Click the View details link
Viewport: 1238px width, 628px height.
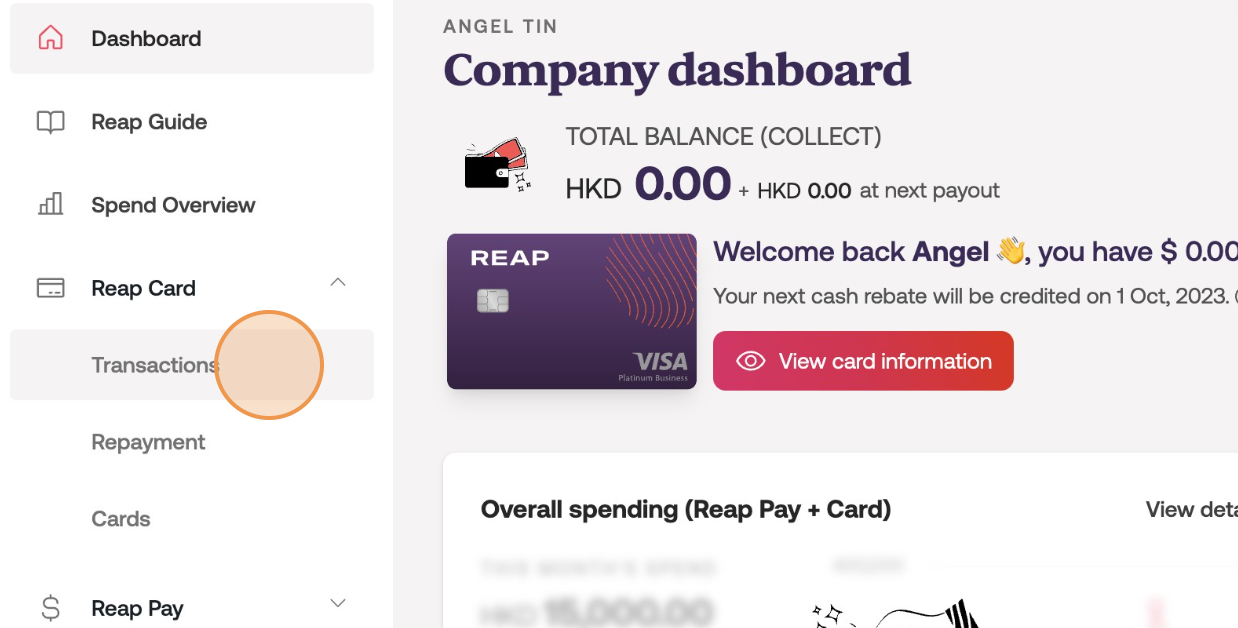click(1190, 510)
